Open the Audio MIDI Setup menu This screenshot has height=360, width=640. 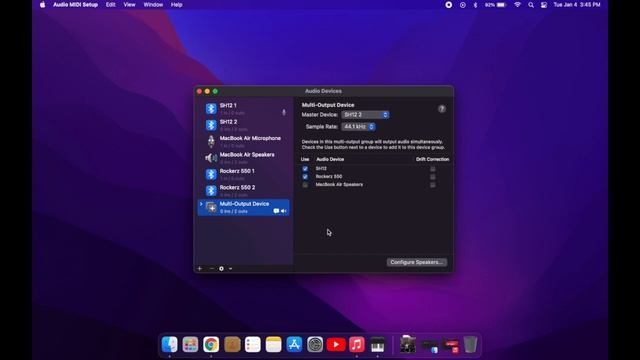pyautogui.click(x=76, y=5)
